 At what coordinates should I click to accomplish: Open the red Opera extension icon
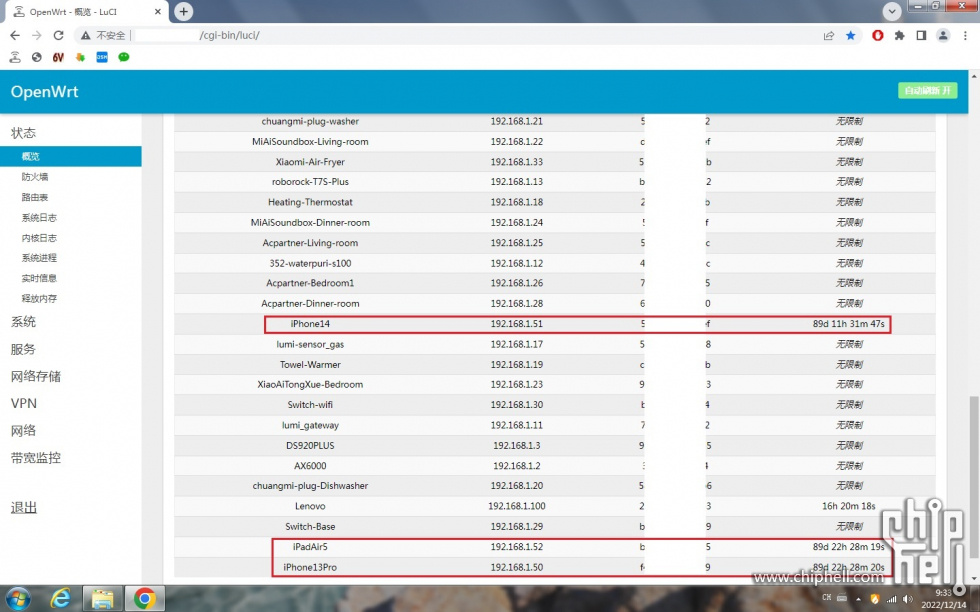[878, 36]
